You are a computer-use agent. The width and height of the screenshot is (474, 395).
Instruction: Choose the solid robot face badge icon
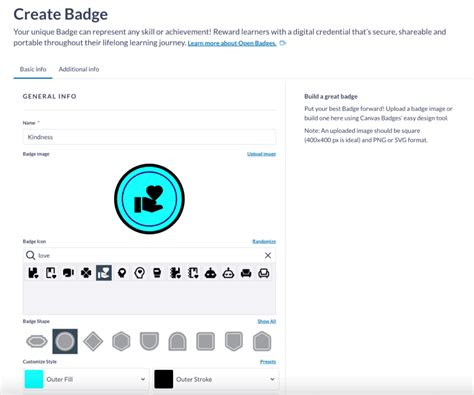pyautogui.click(x=210, y=273)
